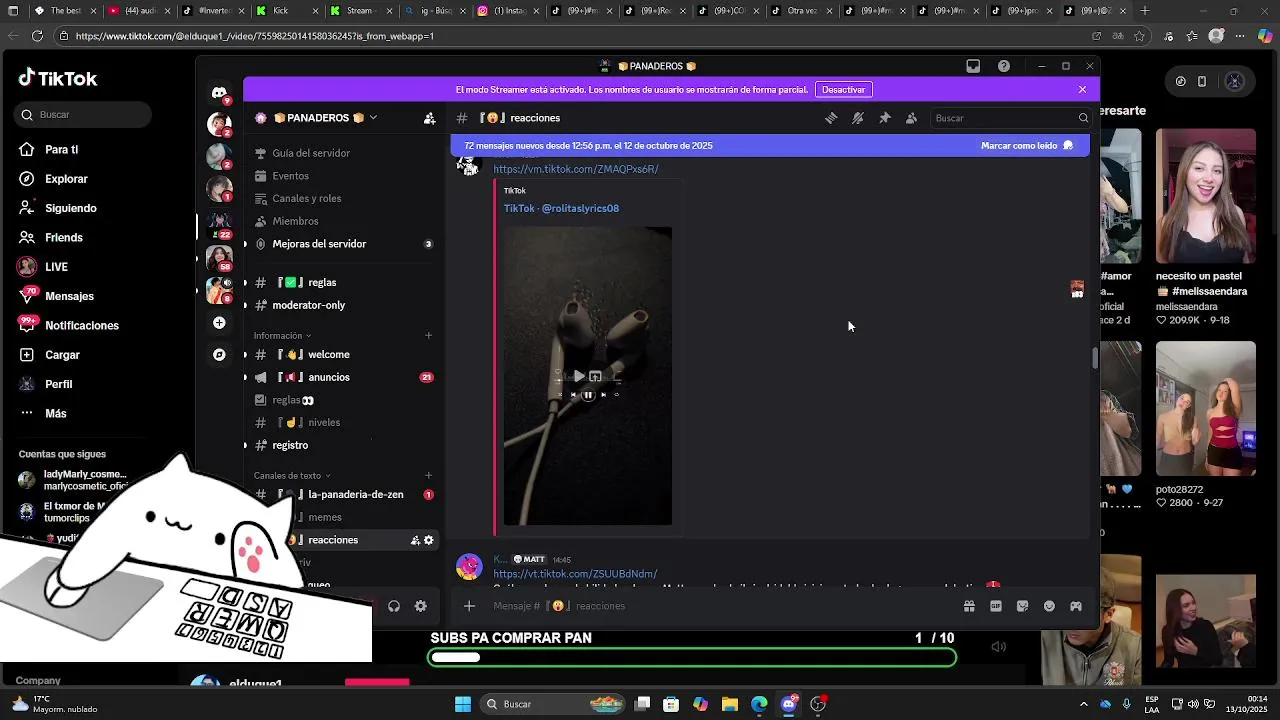
Task: Click the Mensaje reacciones message input field
Action: click(x=720, y=606)
